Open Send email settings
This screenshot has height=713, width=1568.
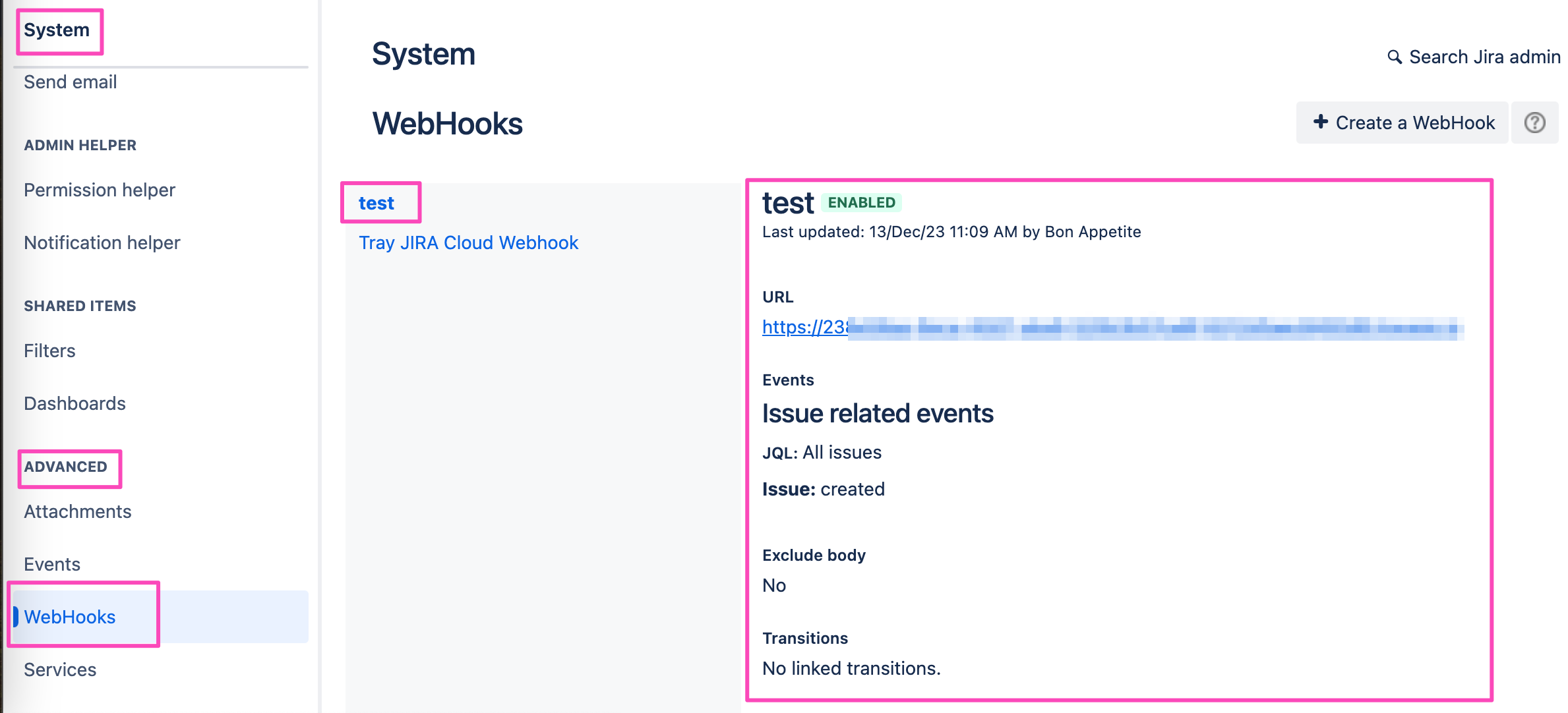tap(70, 82)
